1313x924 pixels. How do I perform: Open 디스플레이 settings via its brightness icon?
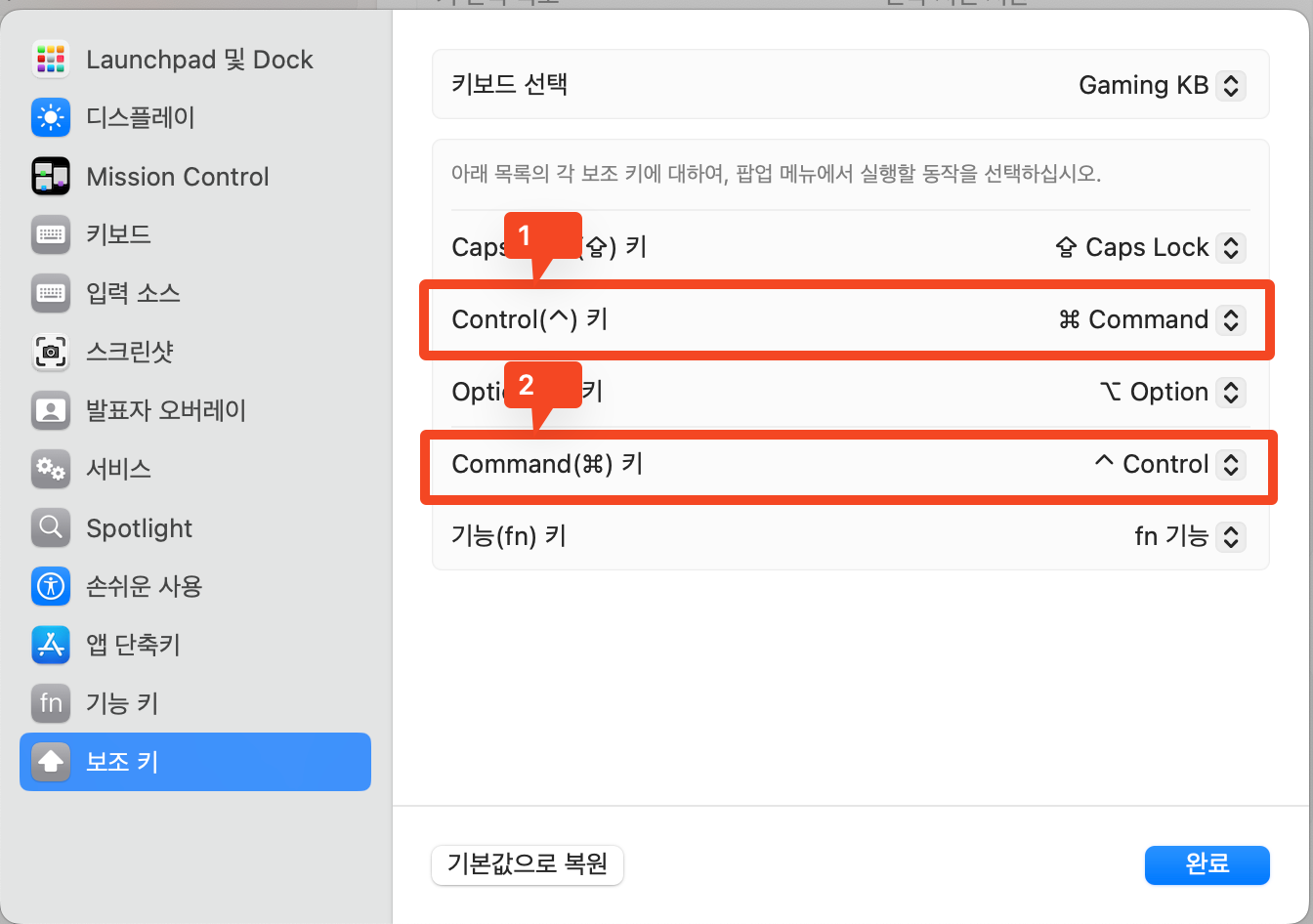(x=50, y=117)
